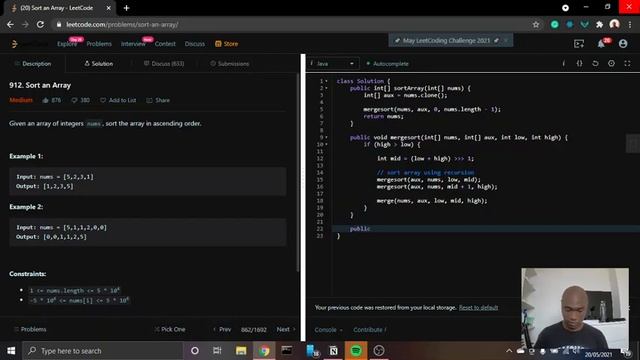Viewport: 640px width, 360px height.
Task: Open the LeetCode playground icon in header
Action: (x=579, y=44)
